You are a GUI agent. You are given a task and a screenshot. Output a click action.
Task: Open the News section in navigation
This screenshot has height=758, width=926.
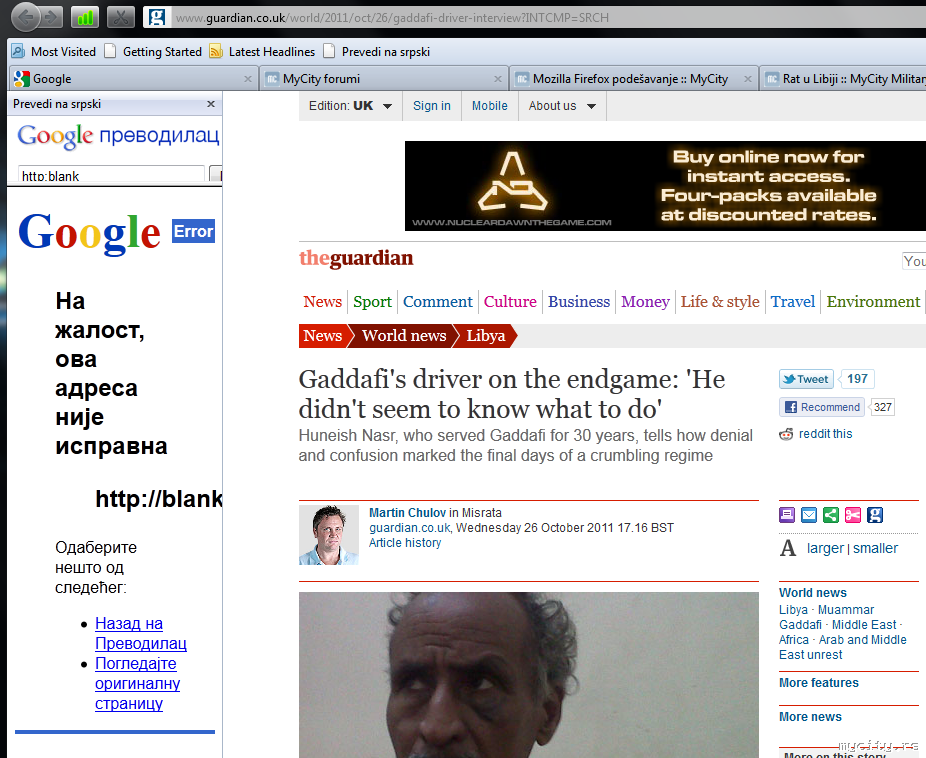[322, 302]
